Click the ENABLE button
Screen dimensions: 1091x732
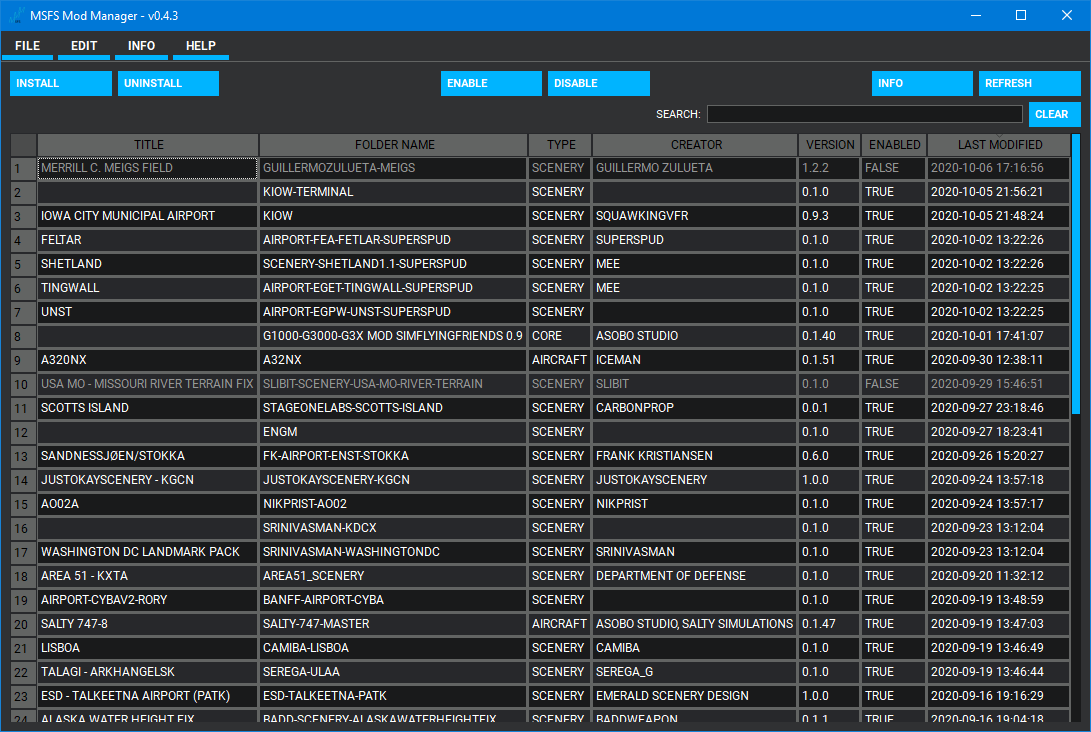point(491,83)
